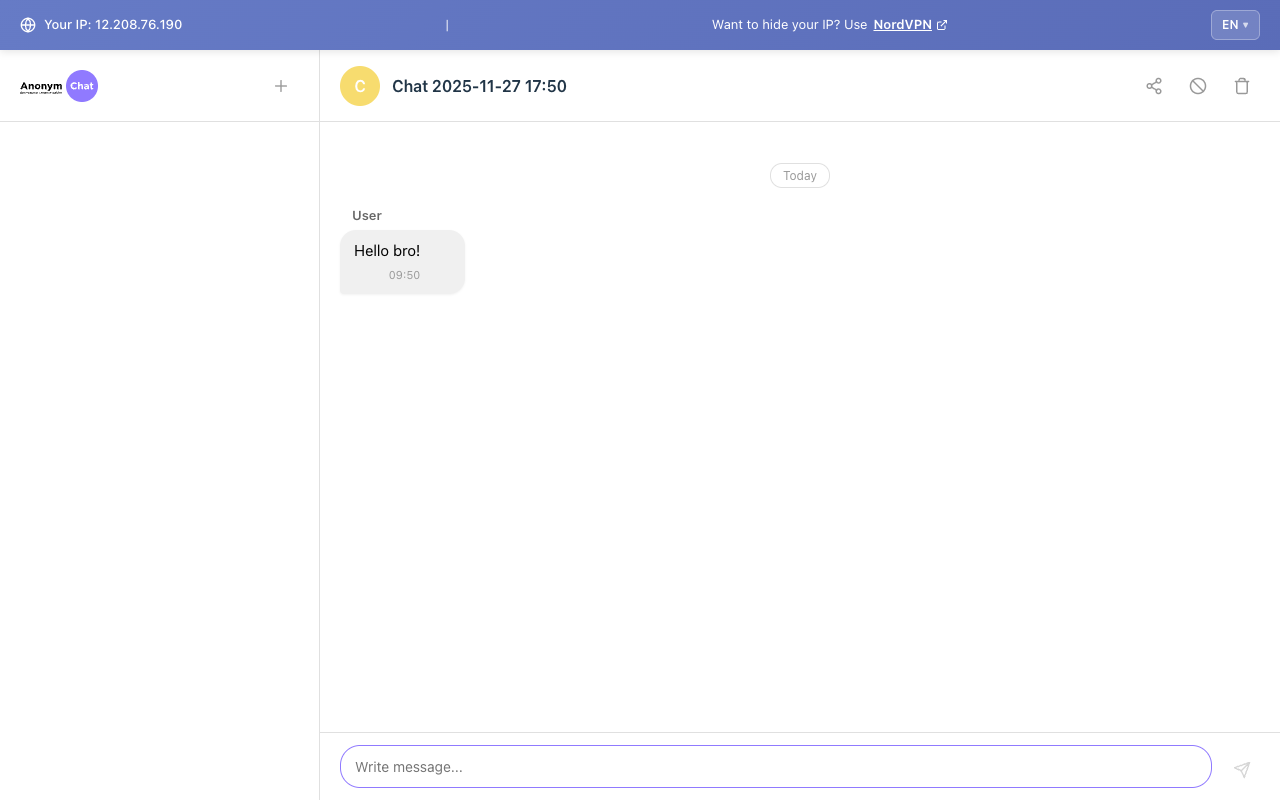Start a new chat with the plus icon
The height and width of the screenshot is (800, 1280).
[x=281, y=86]
